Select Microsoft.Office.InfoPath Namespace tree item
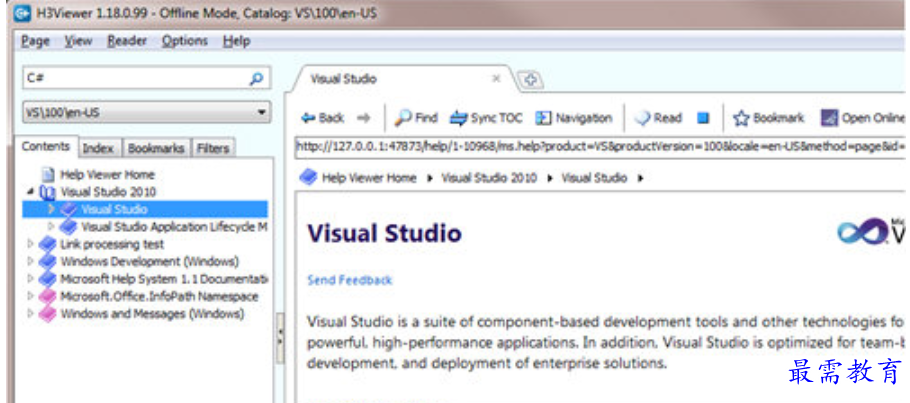The width and height of the screenshot is (910, 403). [159, 296]
